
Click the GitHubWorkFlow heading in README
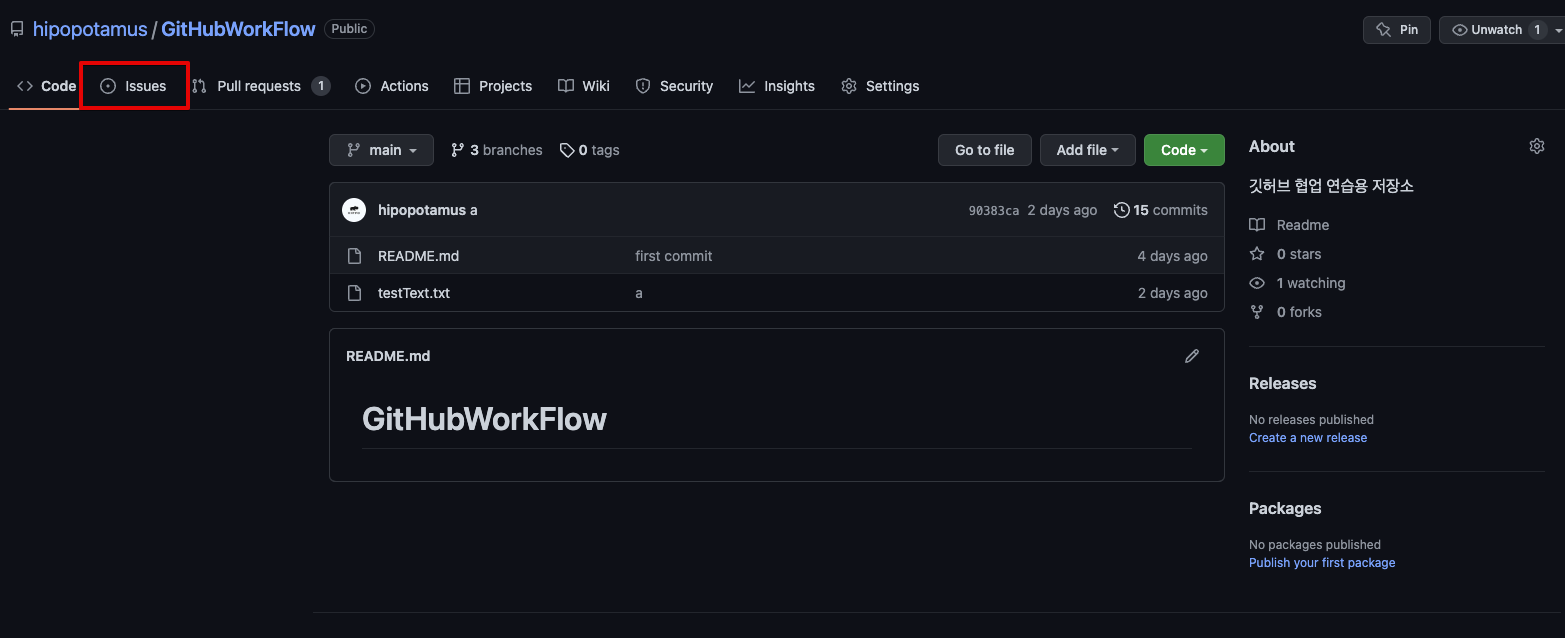pos(484,418)
